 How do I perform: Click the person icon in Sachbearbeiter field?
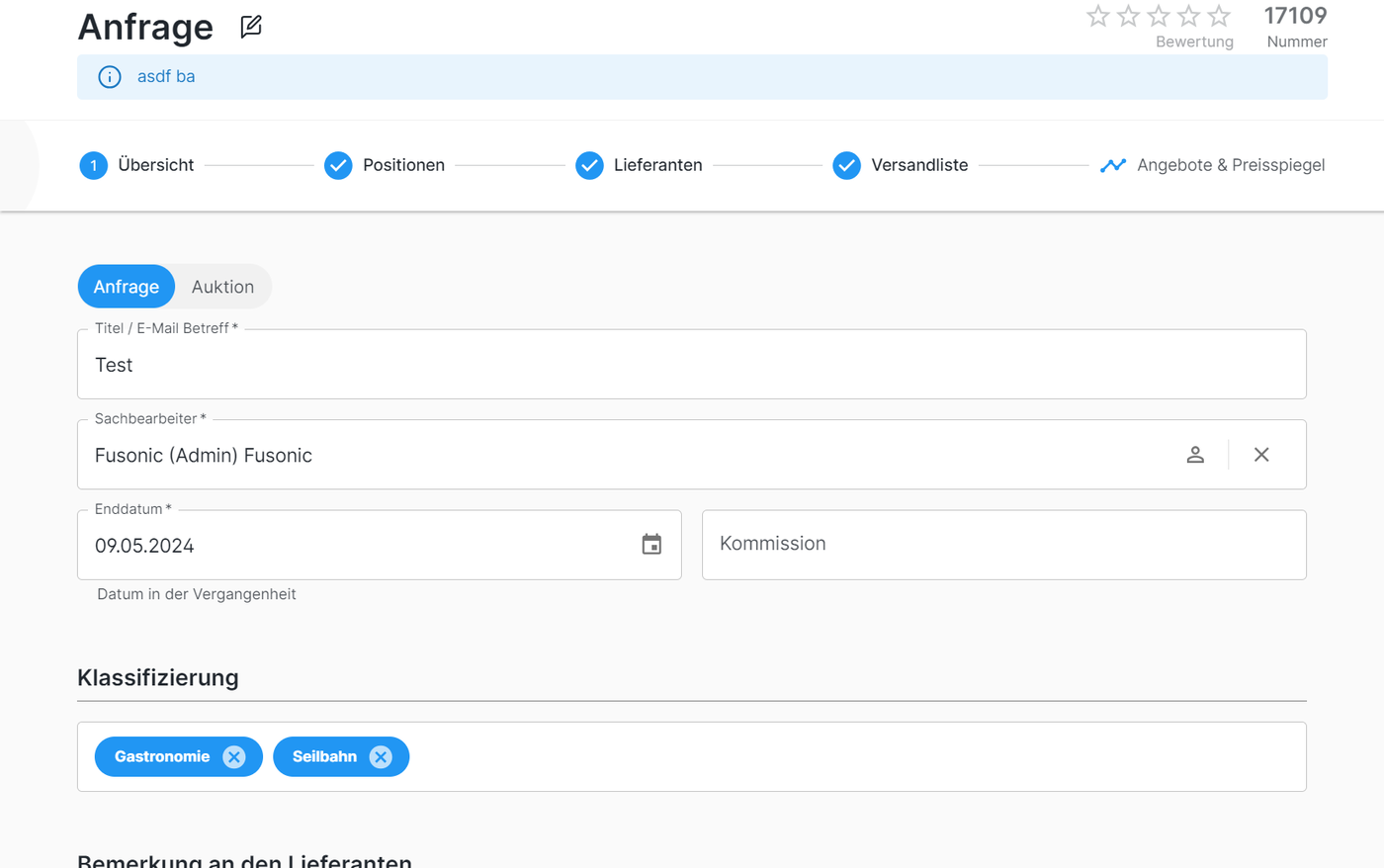click(1195, 455)
